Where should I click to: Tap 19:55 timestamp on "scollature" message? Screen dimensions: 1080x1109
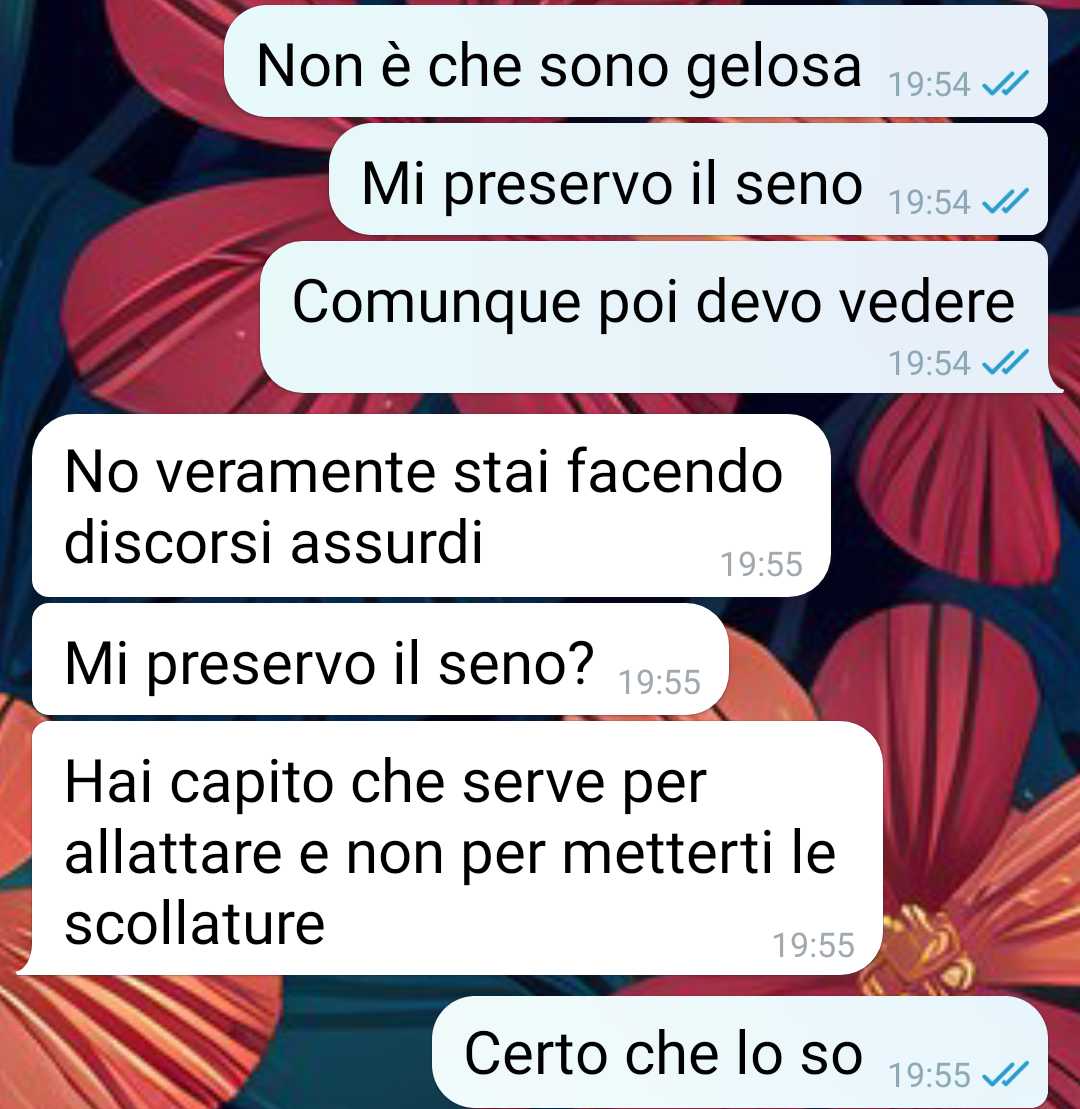(813, 946)
